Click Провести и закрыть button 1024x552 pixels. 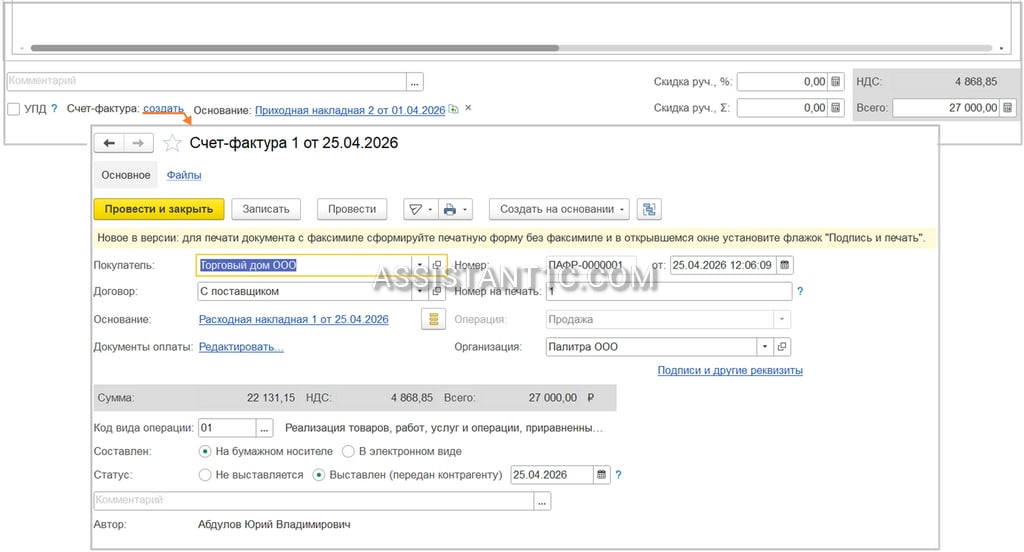point(159,209)
